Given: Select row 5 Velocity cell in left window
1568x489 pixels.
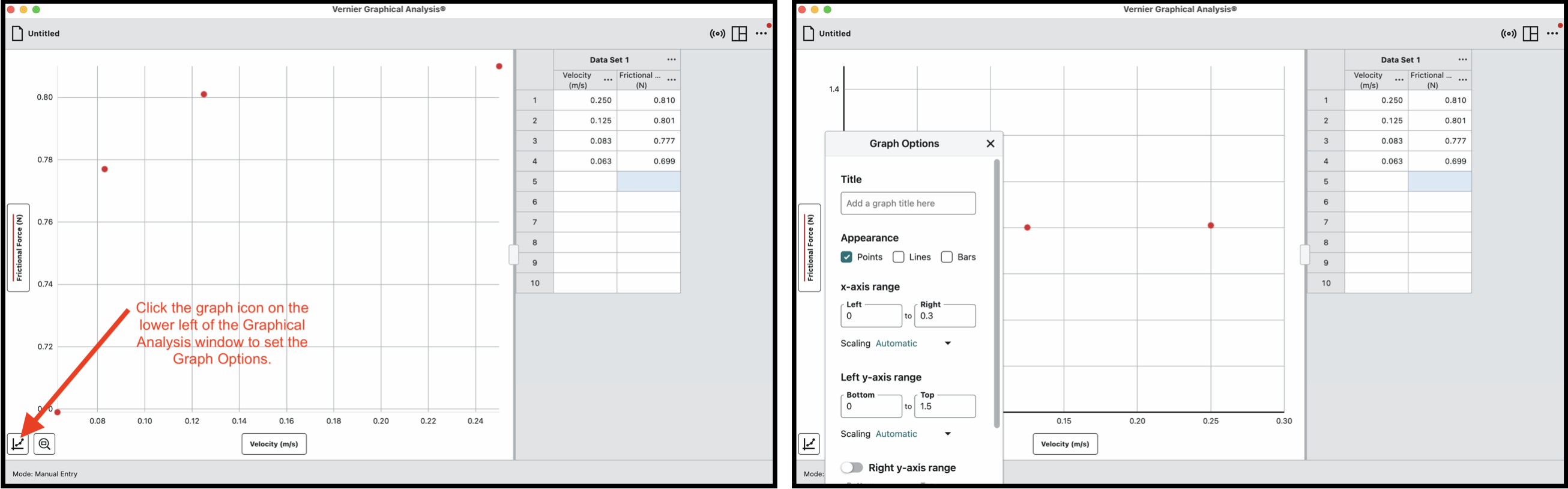Looking at the screenshot, I should pyautogui.click(x=585, y=181).
